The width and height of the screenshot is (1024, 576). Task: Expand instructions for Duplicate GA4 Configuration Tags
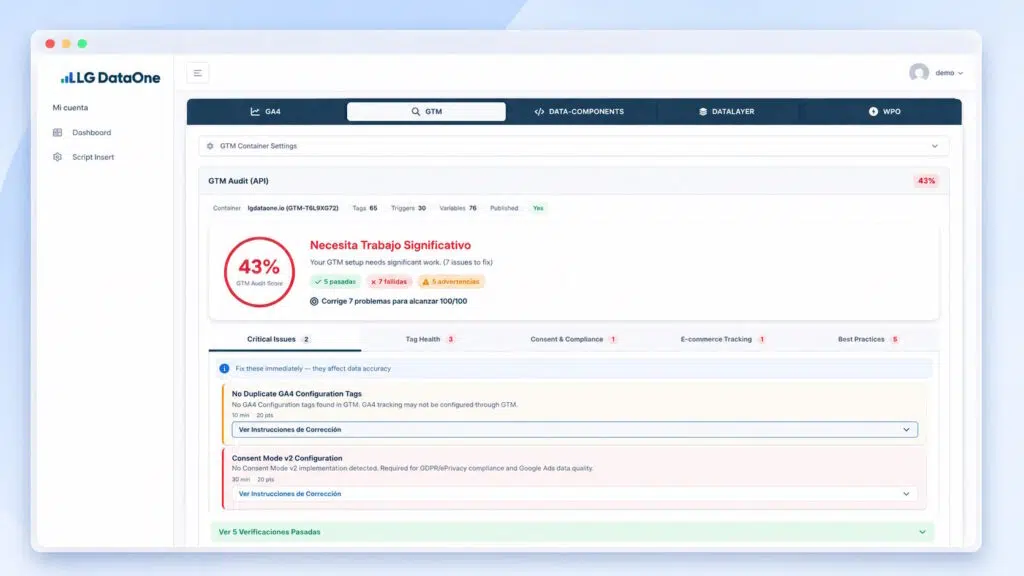574,430
